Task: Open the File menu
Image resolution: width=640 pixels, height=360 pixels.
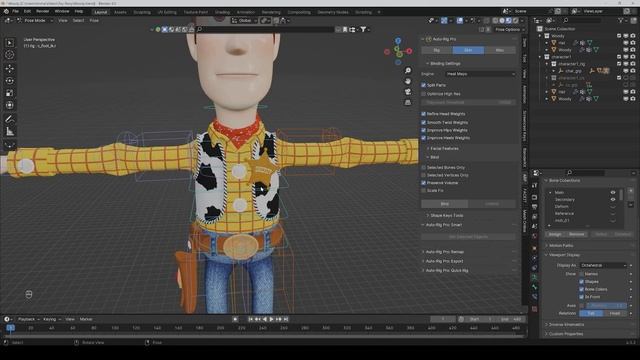Action: coord(16,11)
